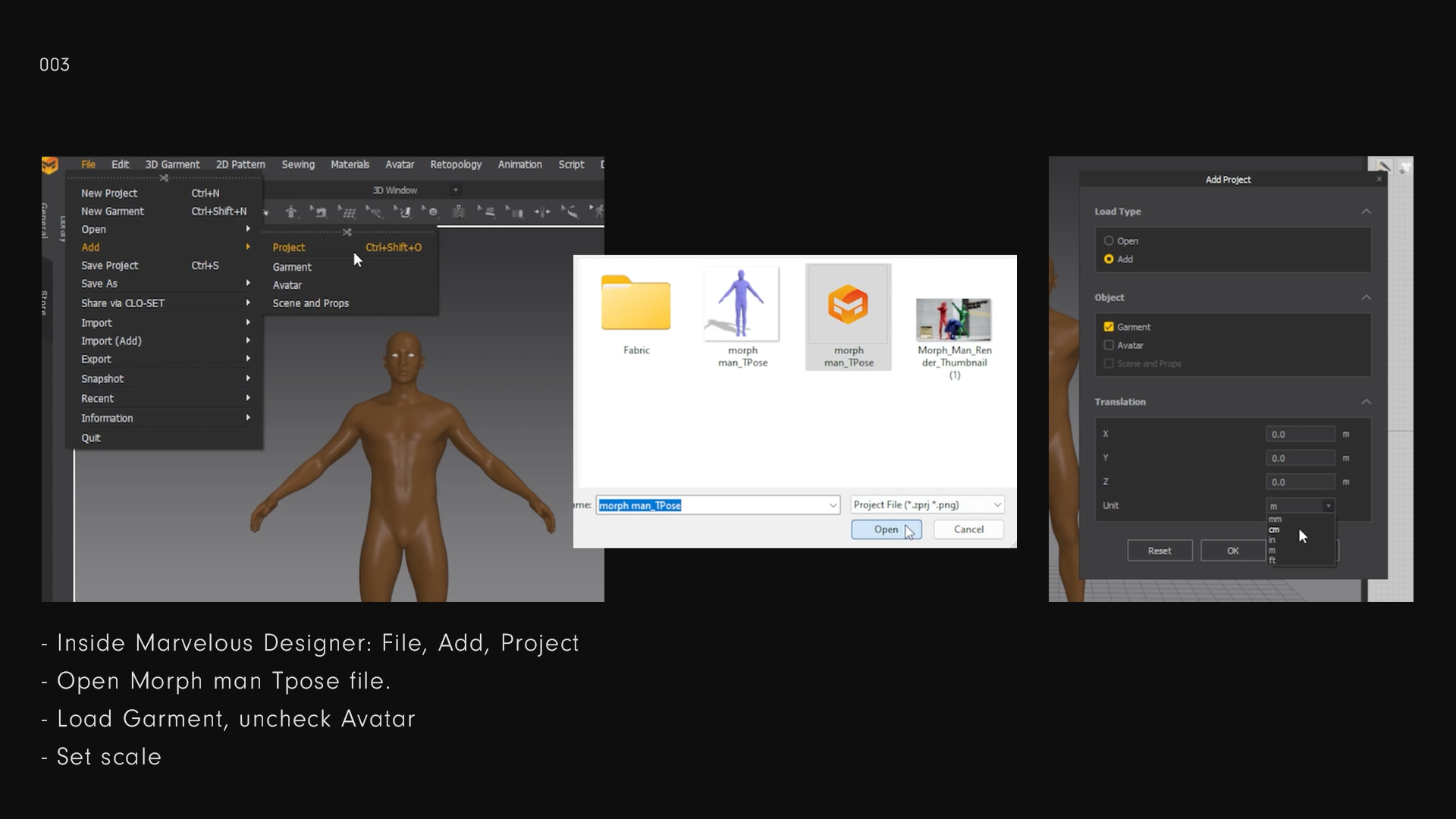
Task: Select the button tool icon
Action: (431, 212)
